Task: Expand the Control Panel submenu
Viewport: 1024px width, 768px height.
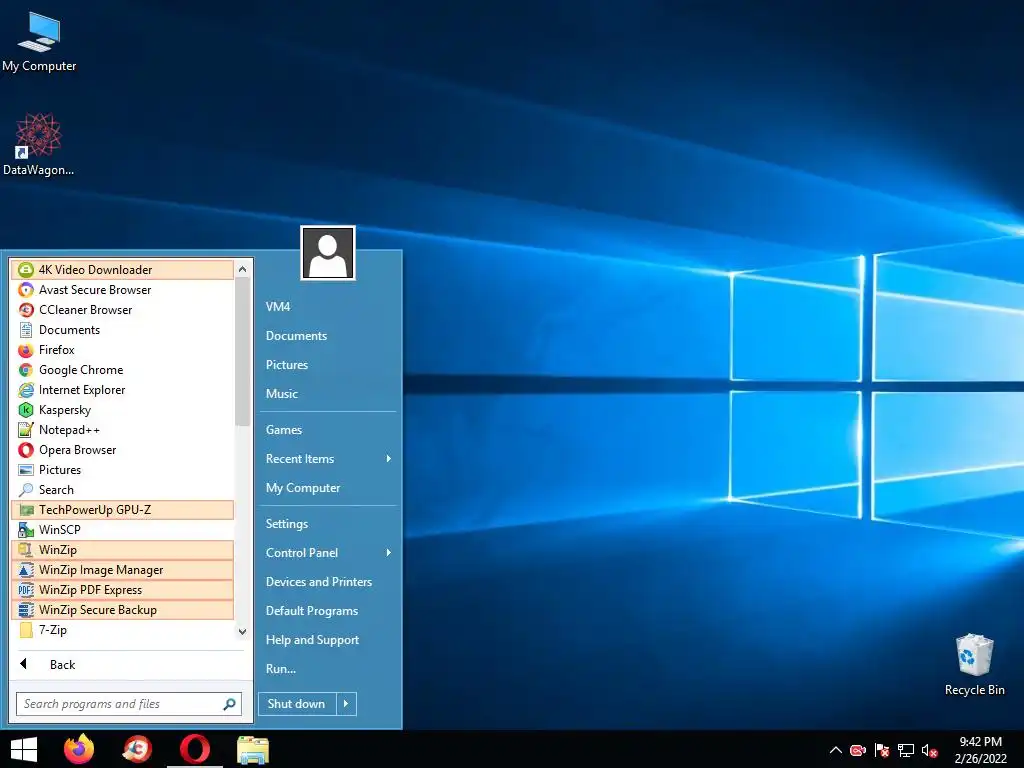Action: coord(328,553)
